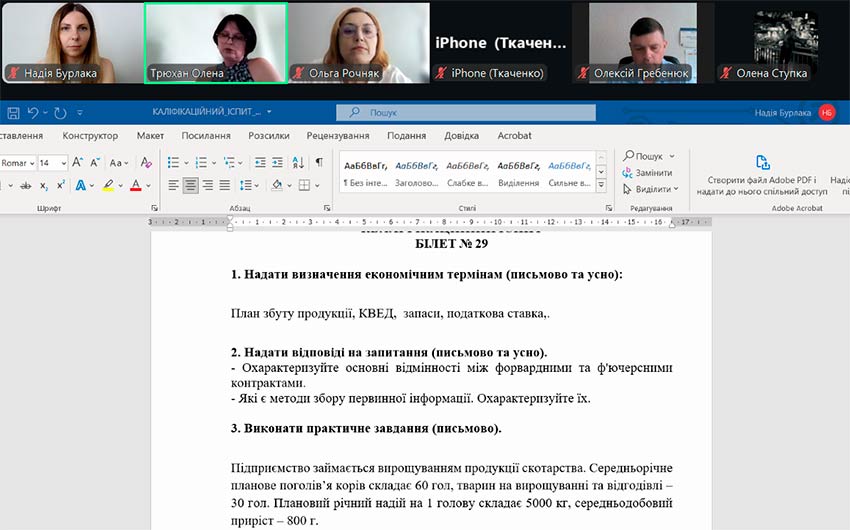Image resolution: width=850 pixels, height=530 pixels.
Task: Click the Замінити replace button
Action: pos(648,173)
